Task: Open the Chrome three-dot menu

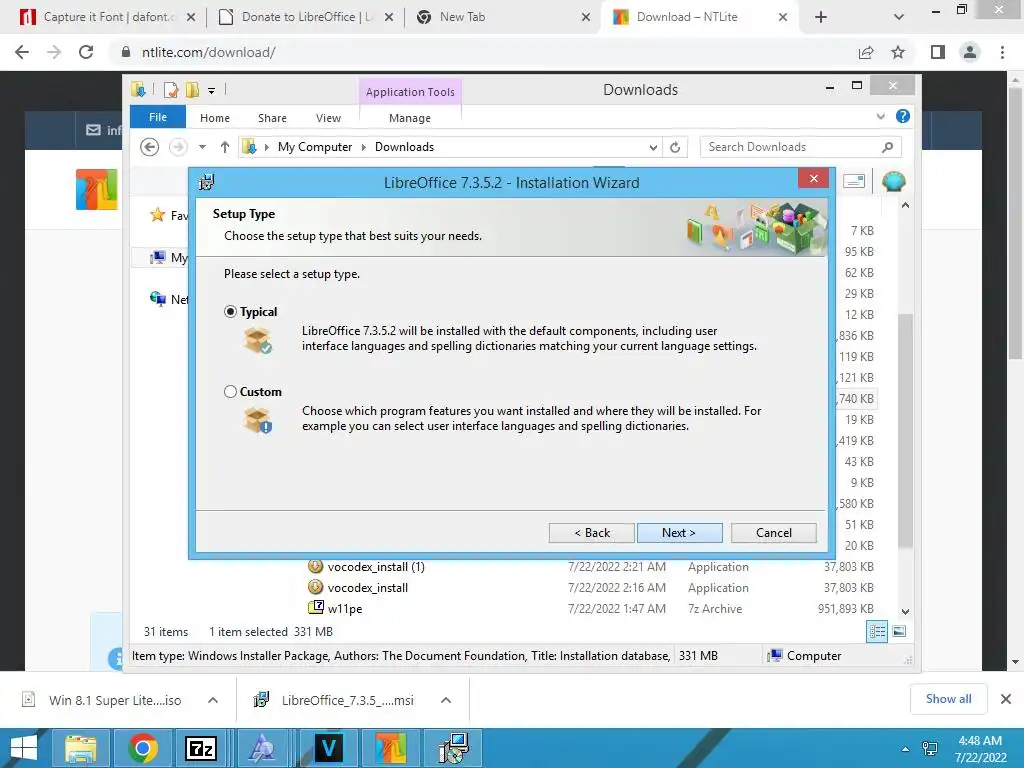Action: tap(1002, 52)
